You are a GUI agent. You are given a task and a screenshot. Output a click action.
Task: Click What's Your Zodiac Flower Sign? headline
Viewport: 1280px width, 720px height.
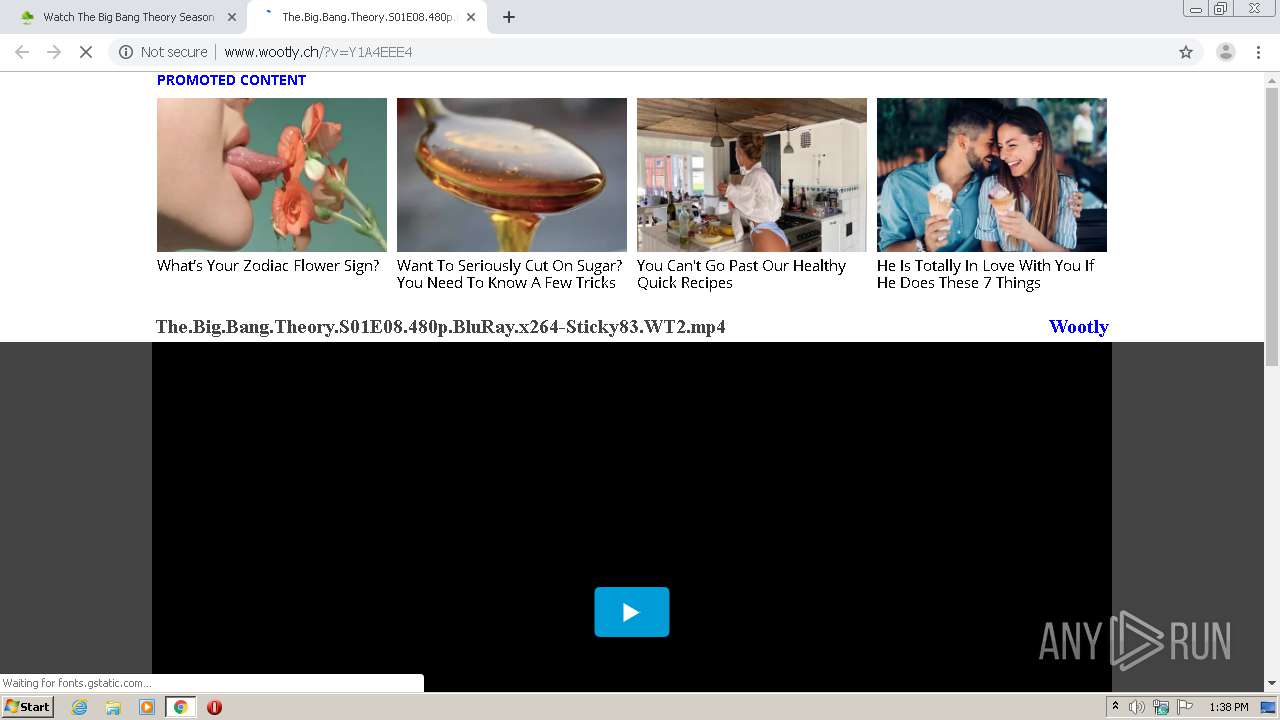tap(268, 266)
